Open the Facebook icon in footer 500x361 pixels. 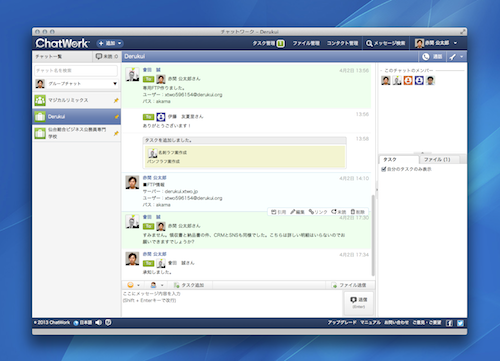[449, 323]
